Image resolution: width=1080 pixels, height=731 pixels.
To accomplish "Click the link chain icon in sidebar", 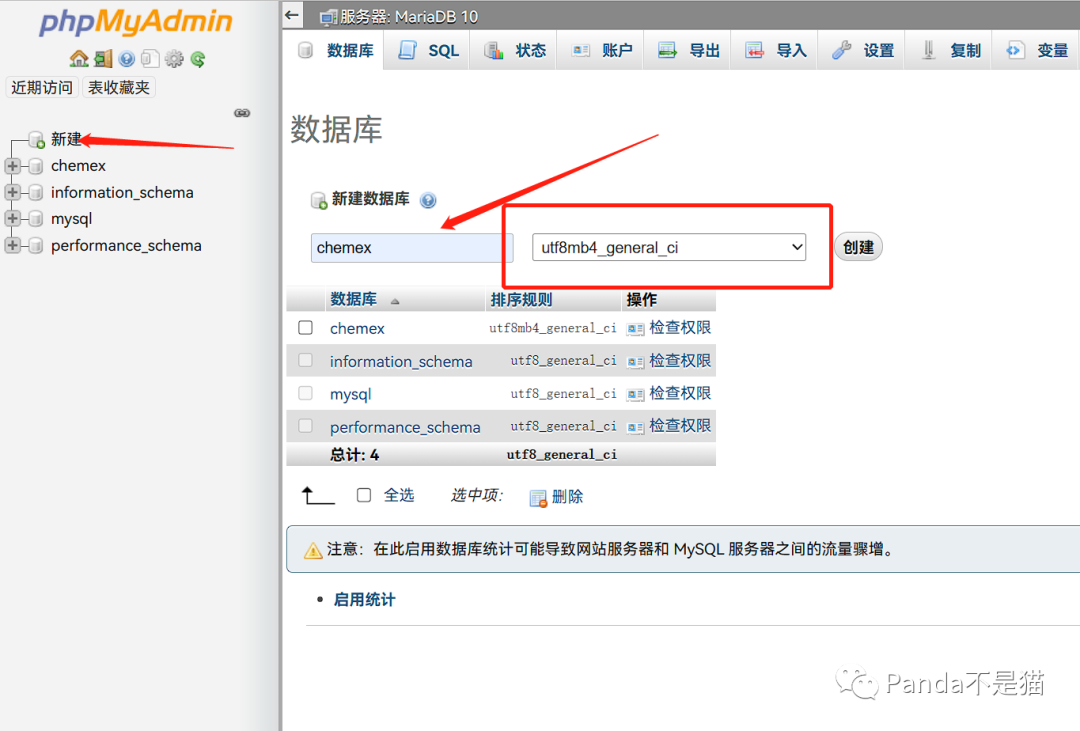I will click(x=242, y=113).
